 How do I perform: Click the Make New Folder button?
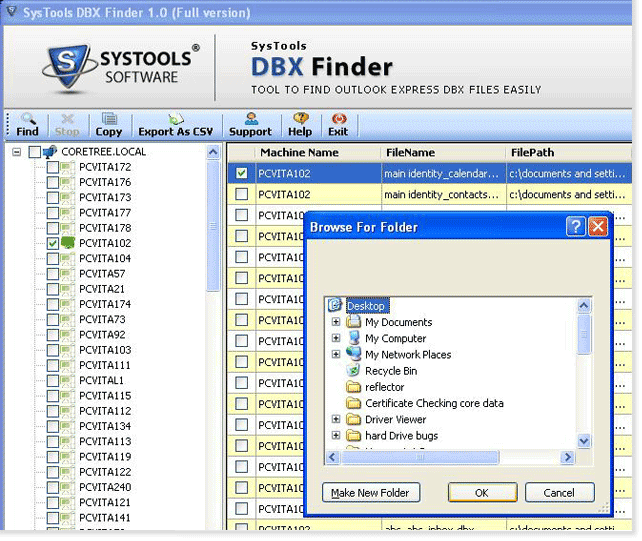point(371,492)
